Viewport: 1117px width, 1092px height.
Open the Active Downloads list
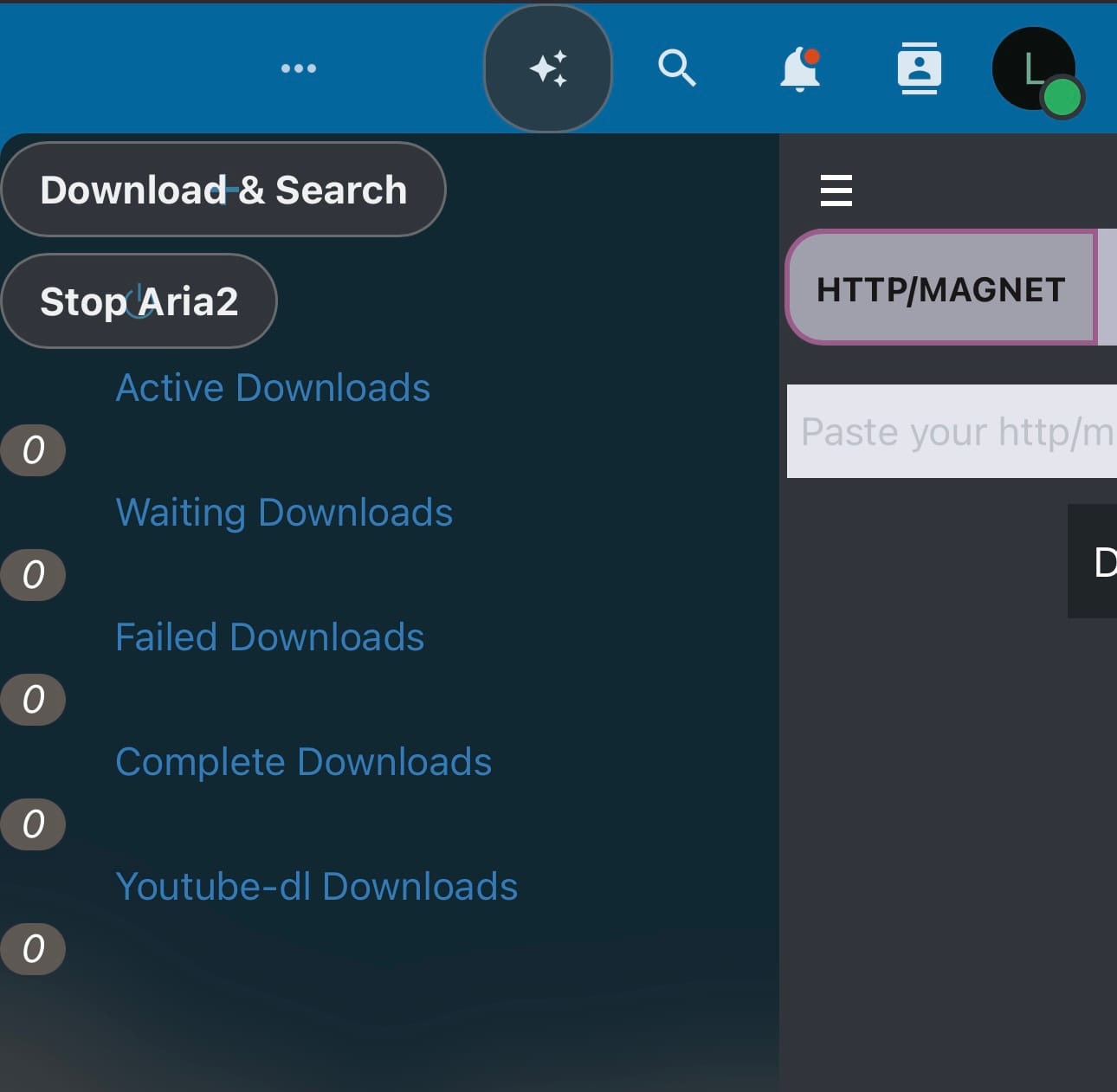click(273, 388)
